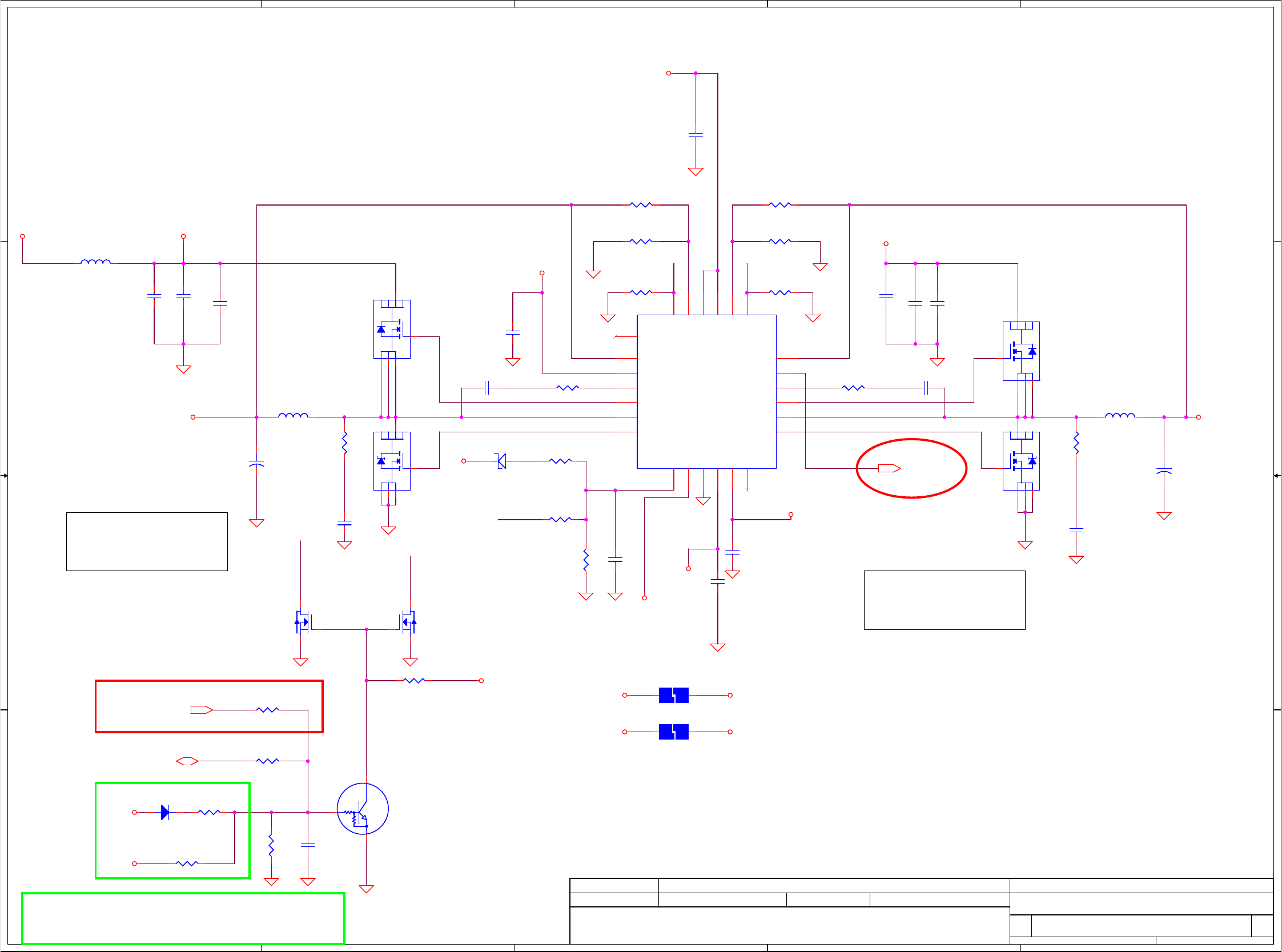Select the ground symbol below the circled transistor
The height and width of the screenshot is (952, 1282).
tap(366, 889)
